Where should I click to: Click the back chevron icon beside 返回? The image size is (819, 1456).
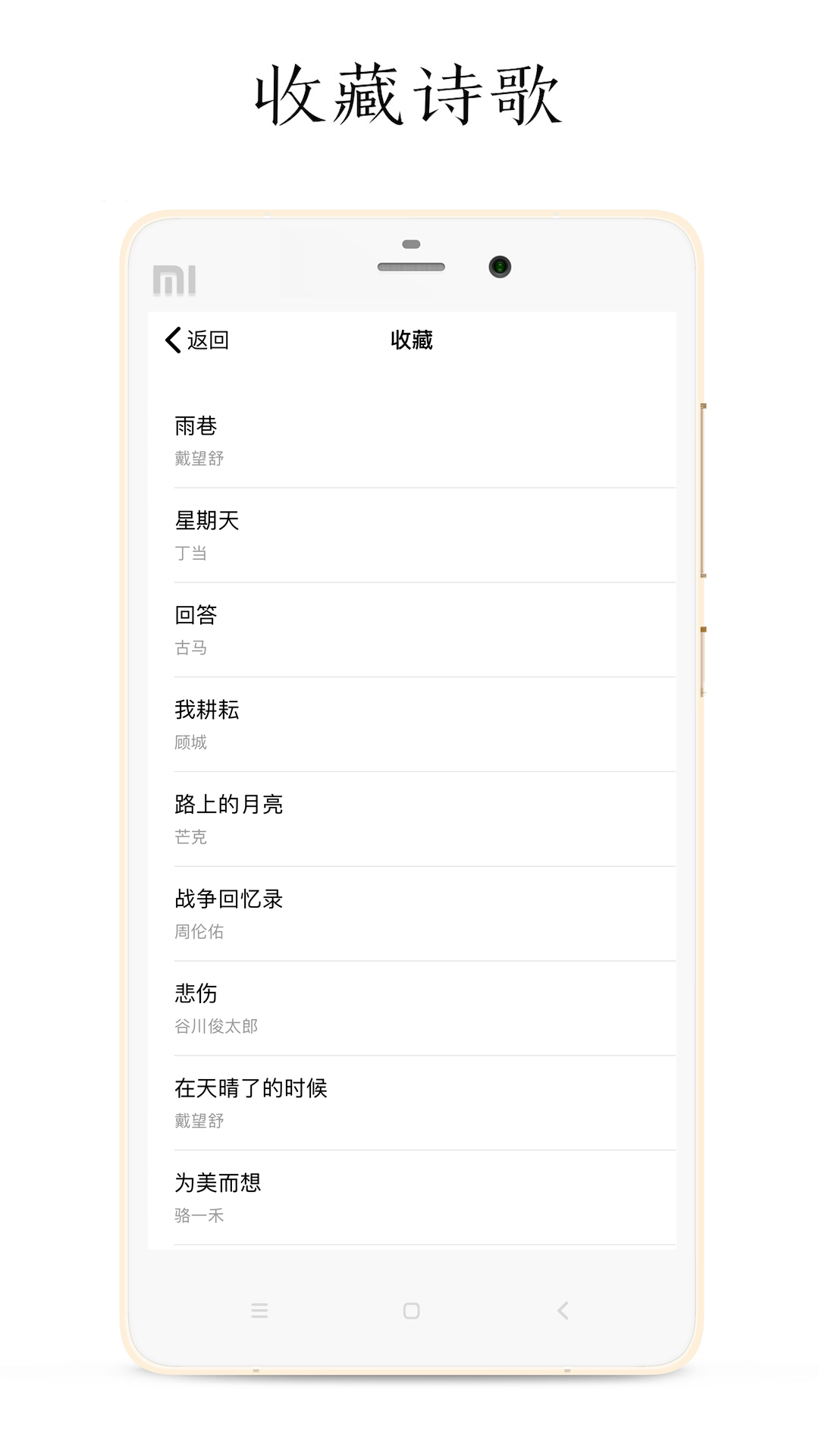[171, 341]
